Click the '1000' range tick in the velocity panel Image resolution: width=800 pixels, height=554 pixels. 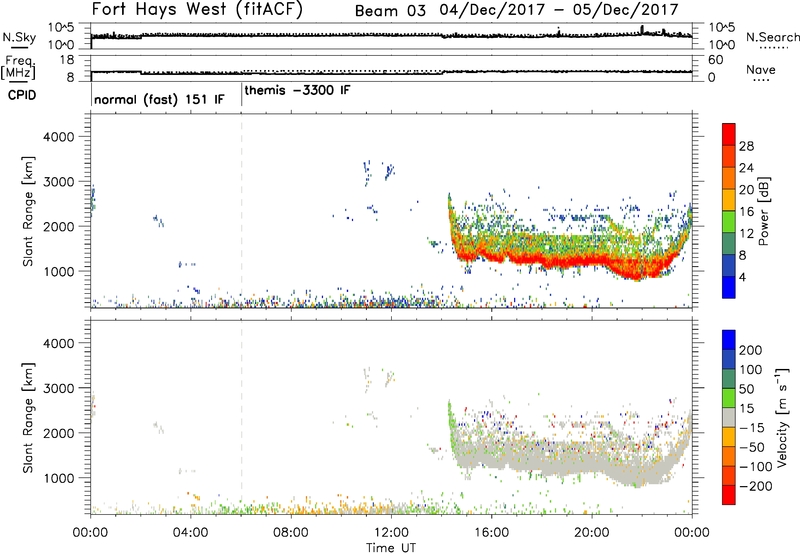coord(59,478)
